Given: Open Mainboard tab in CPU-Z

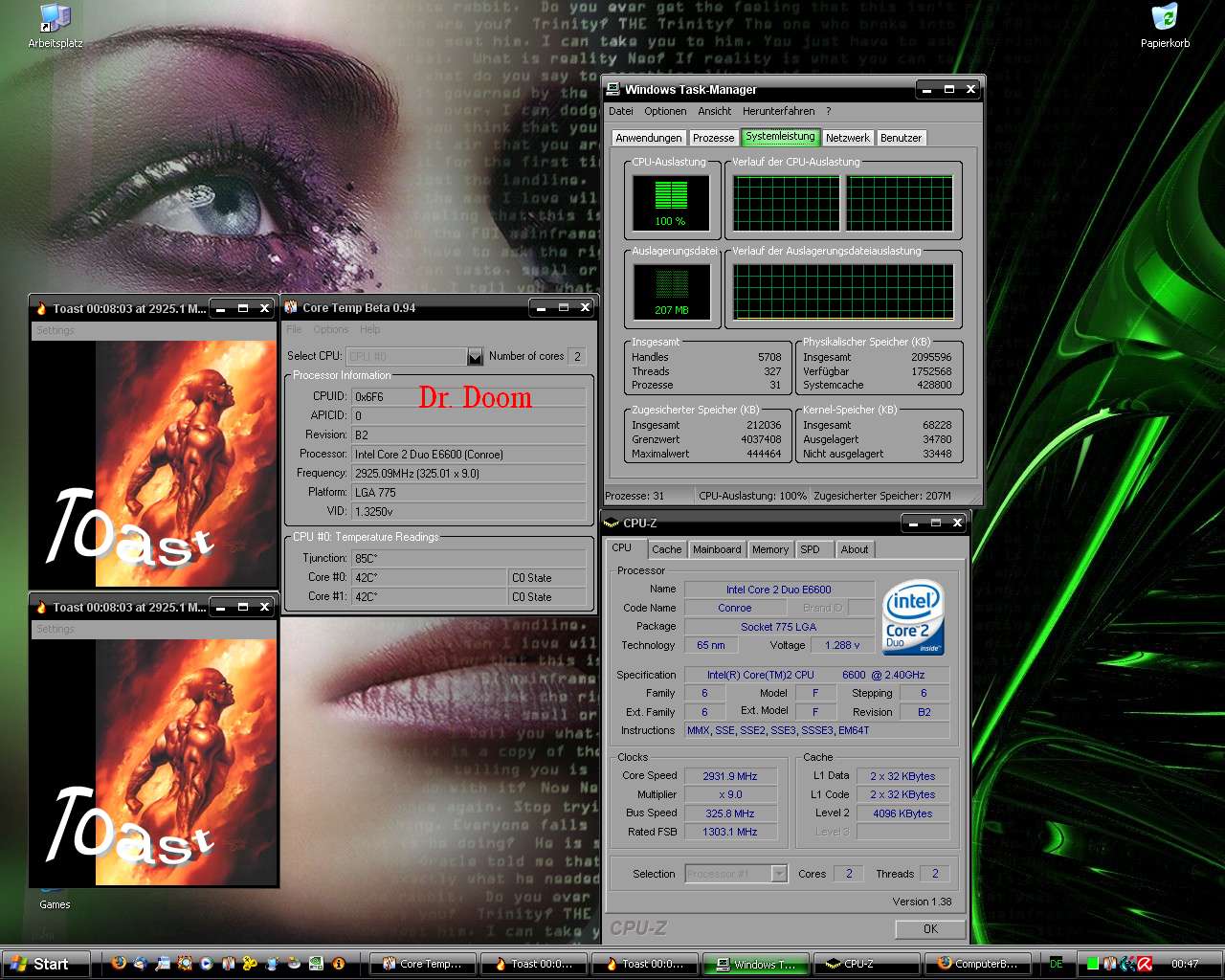Looking at the screenshot, I should click(x=717, y=549).
